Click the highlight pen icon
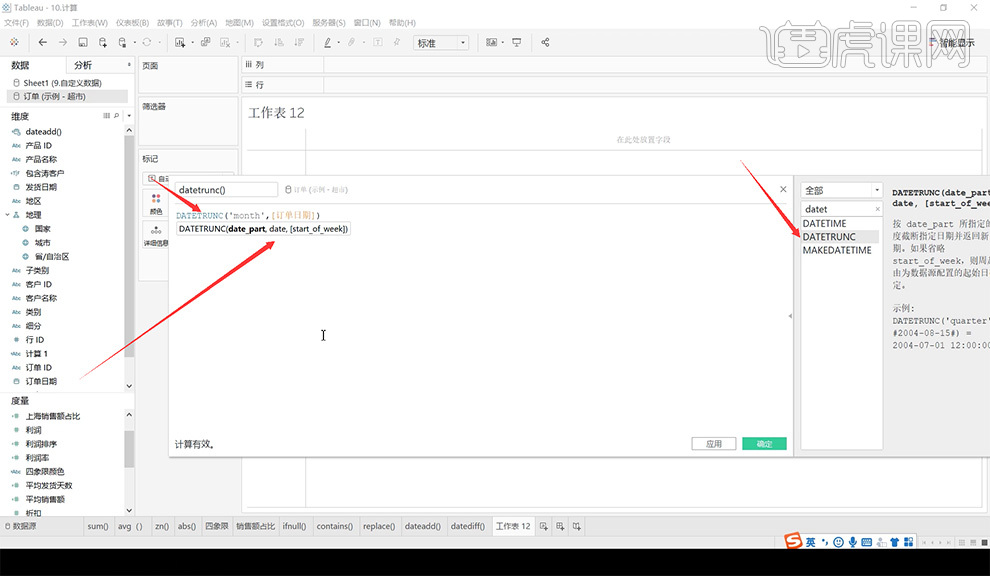 tap(327, 42)
